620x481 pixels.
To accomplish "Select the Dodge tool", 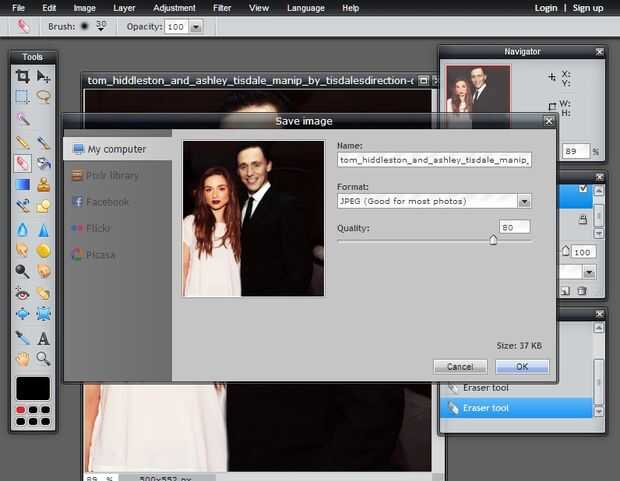I will (x=23, y=271).
